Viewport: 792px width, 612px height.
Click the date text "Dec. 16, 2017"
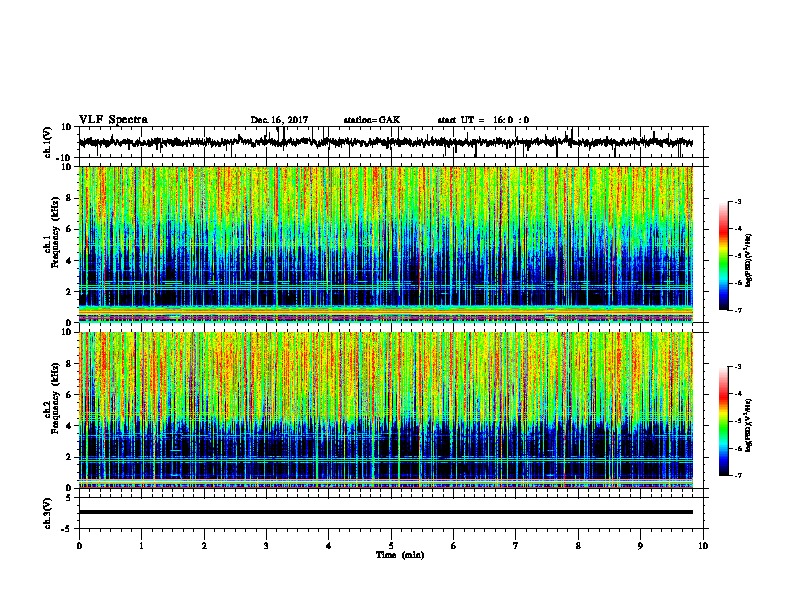click(279, 120)
